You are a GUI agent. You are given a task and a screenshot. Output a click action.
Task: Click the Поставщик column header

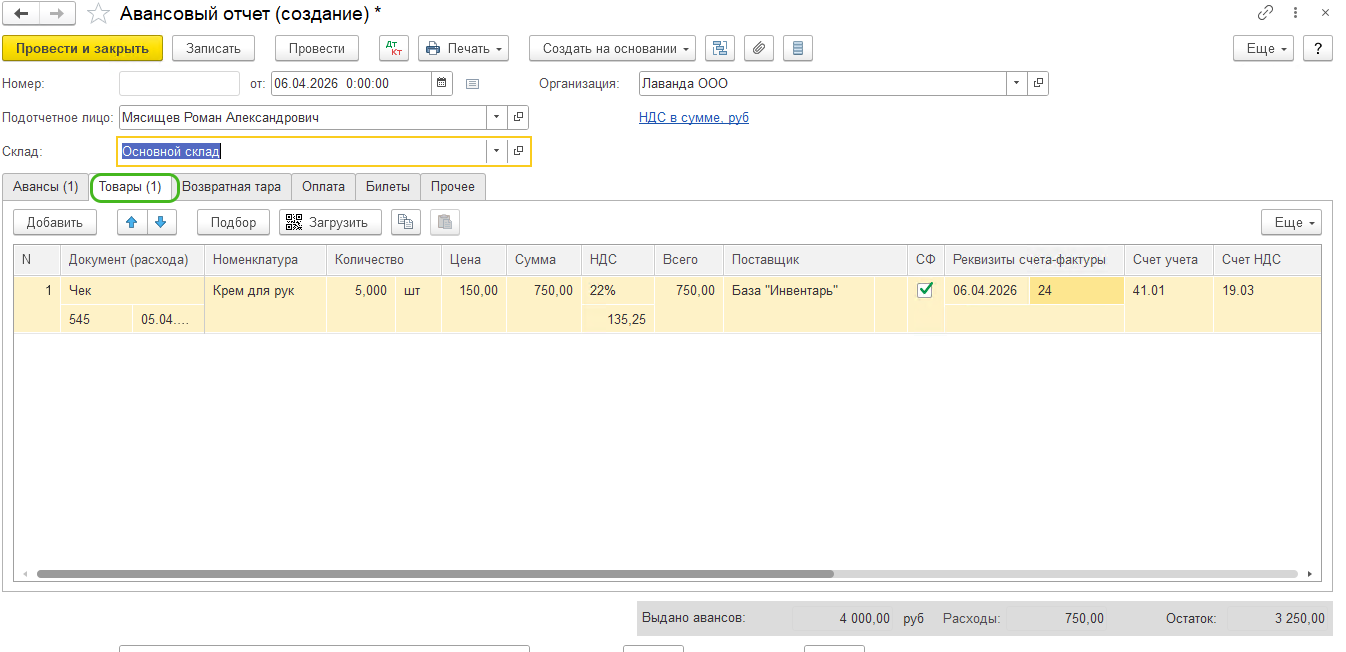815,259
